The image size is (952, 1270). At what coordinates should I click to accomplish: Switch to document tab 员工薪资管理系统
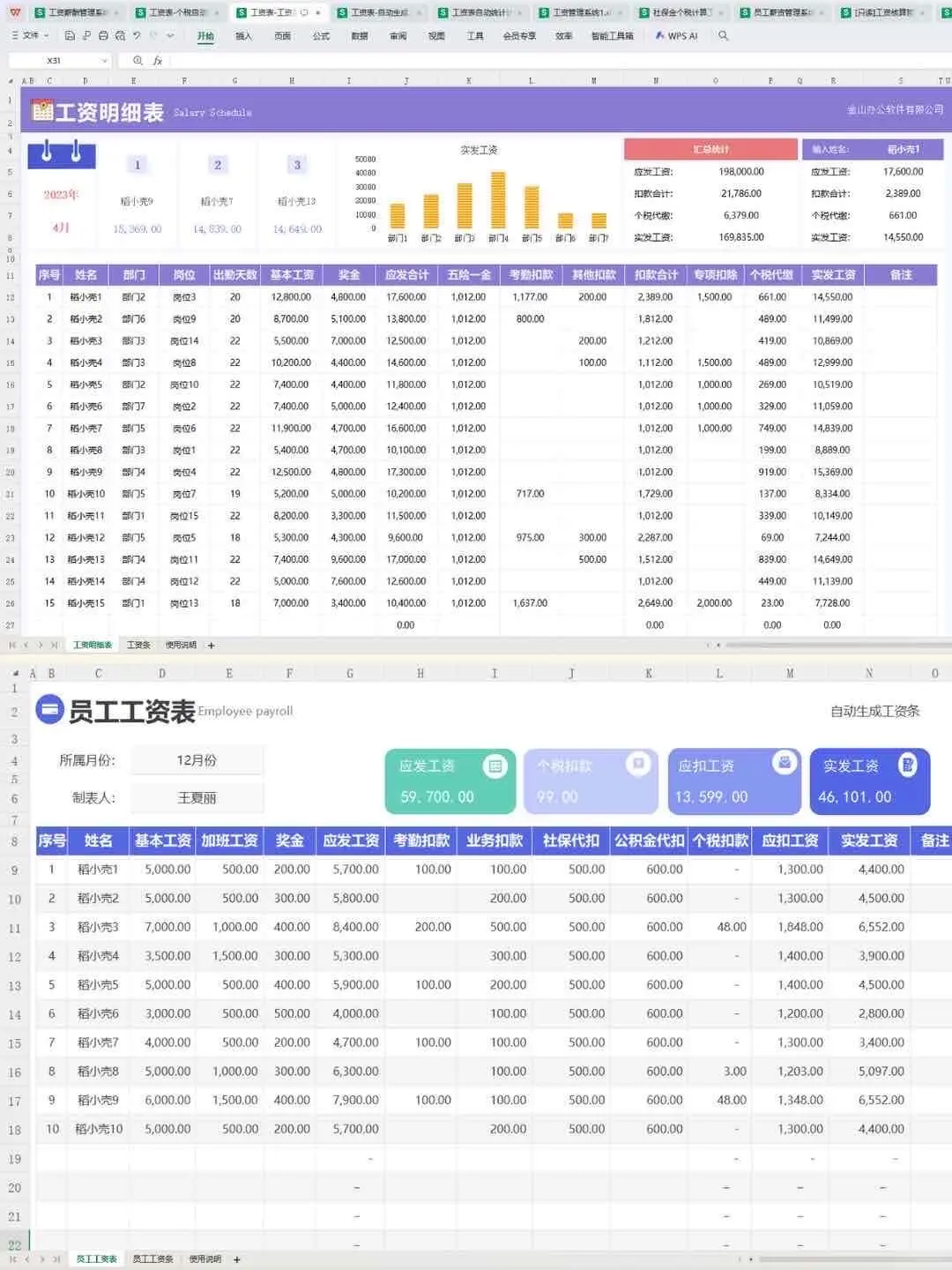click(x=783, y=12)
